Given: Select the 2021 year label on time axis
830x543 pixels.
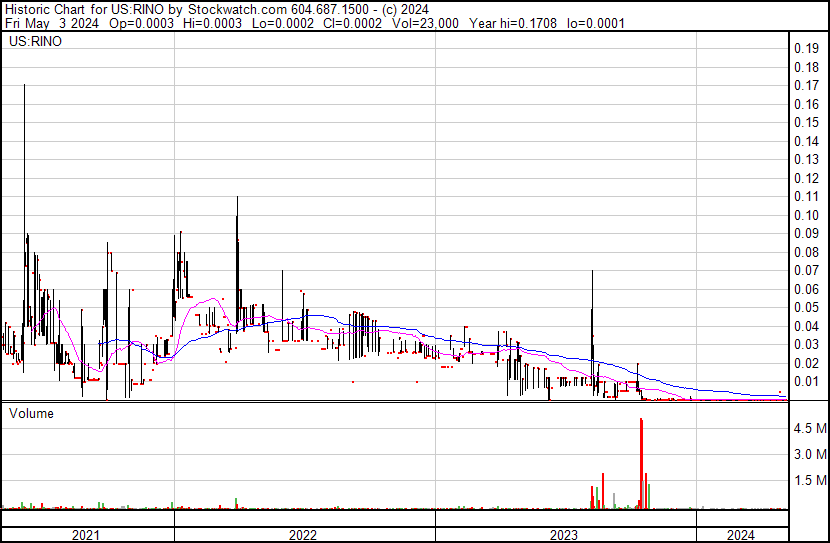Looking at the screenshot, I should [87, 534].
